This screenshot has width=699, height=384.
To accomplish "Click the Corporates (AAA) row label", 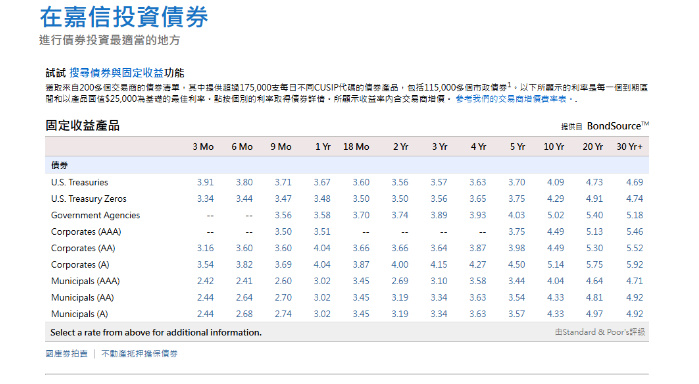I will (86, 232).
